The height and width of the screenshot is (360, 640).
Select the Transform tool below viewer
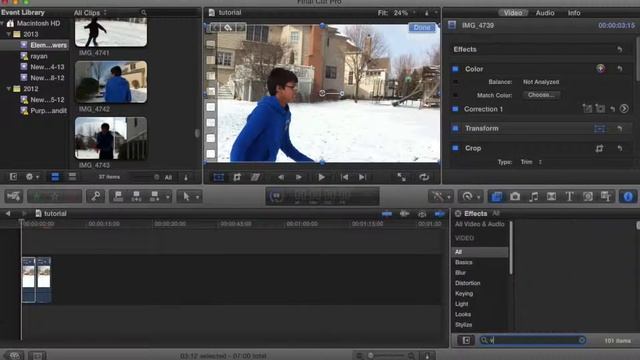[219, 177]
